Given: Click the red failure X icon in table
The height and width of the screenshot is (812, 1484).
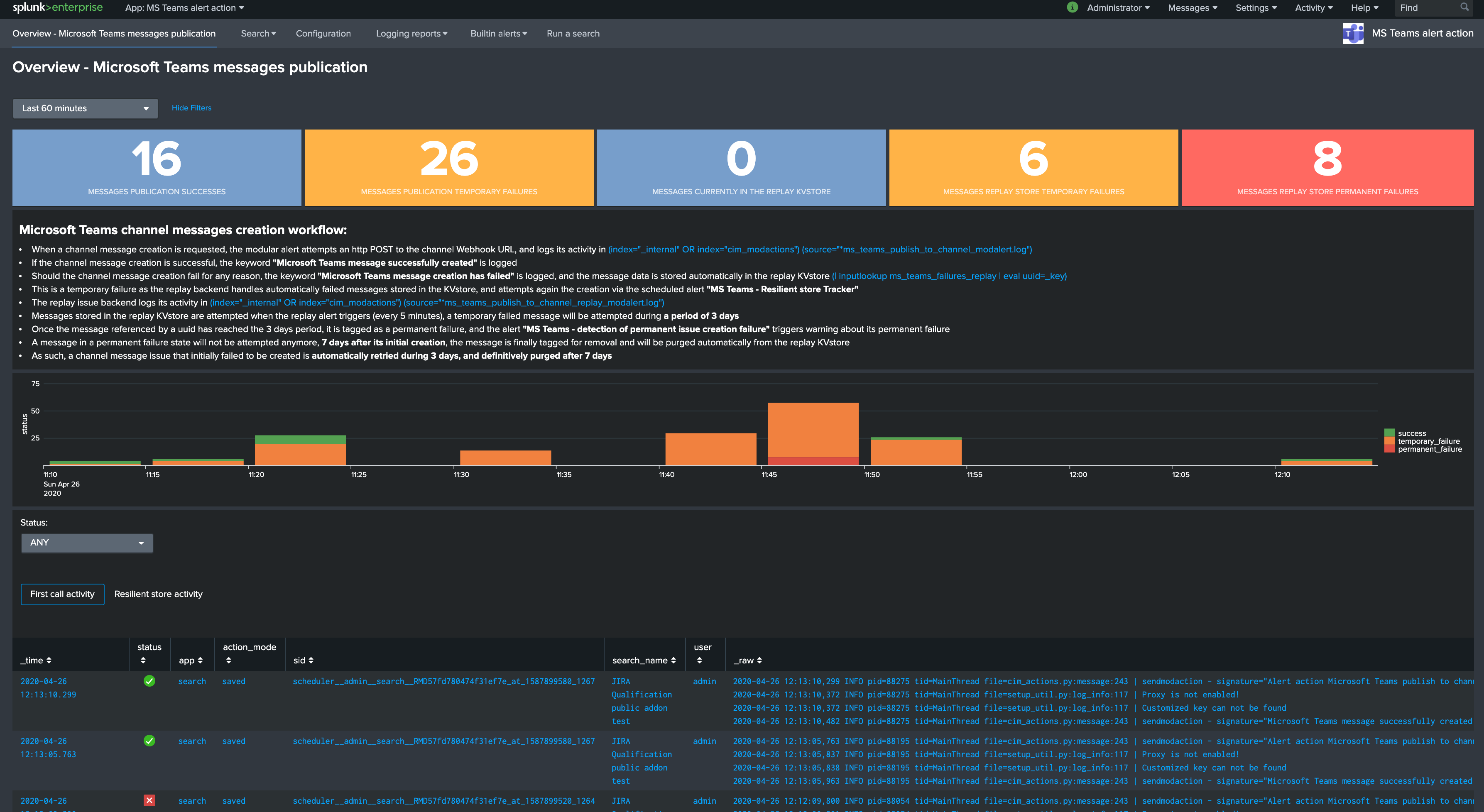Looking at the screenshot, I should click(x=149, y=800).
